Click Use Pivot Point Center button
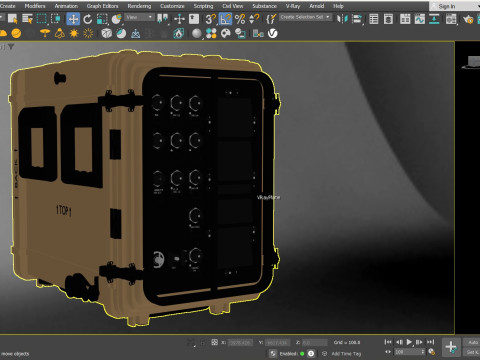The height and width of the screenshot is (360, 480). pos(163,19)
